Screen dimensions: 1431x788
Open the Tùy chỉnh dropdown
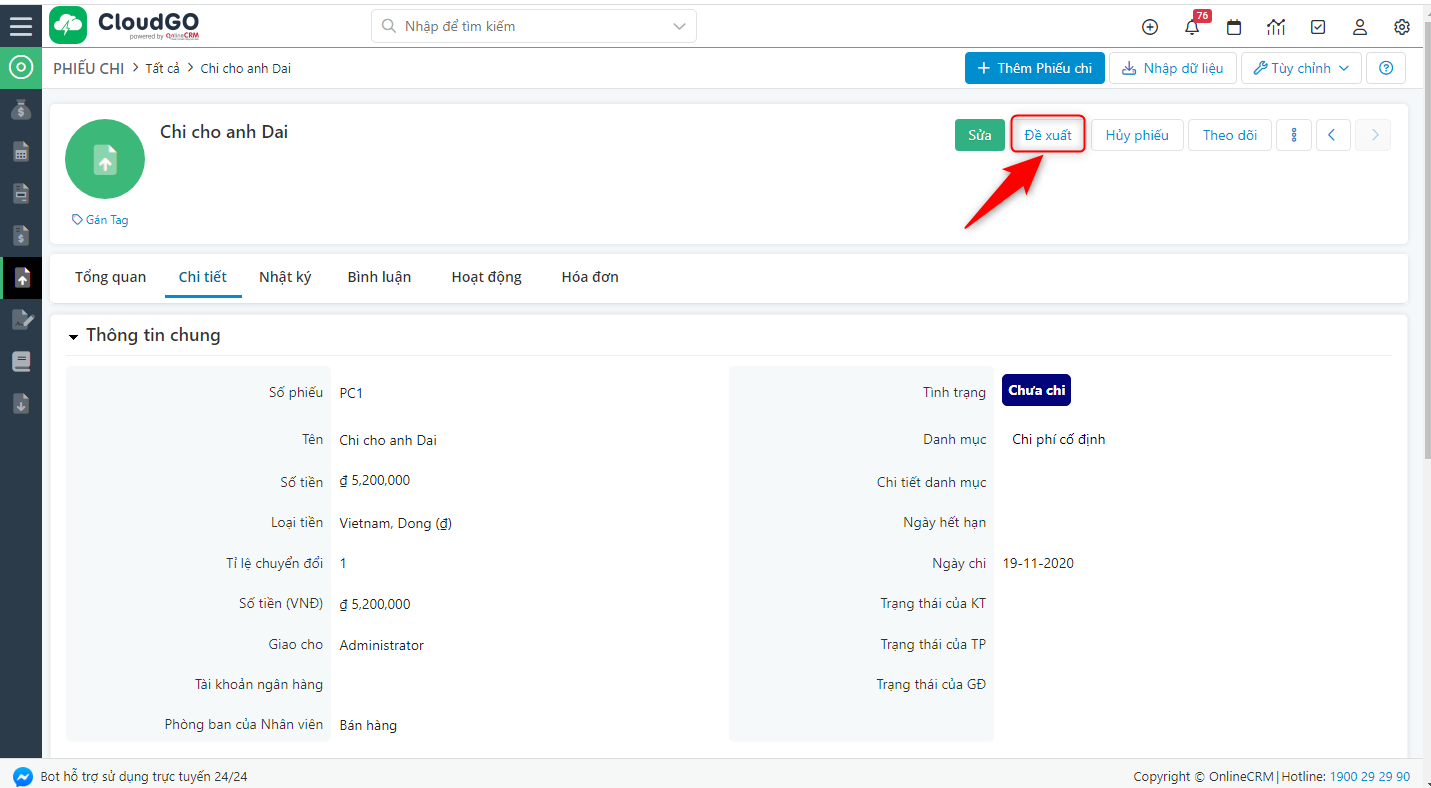tap(1301, 68)
